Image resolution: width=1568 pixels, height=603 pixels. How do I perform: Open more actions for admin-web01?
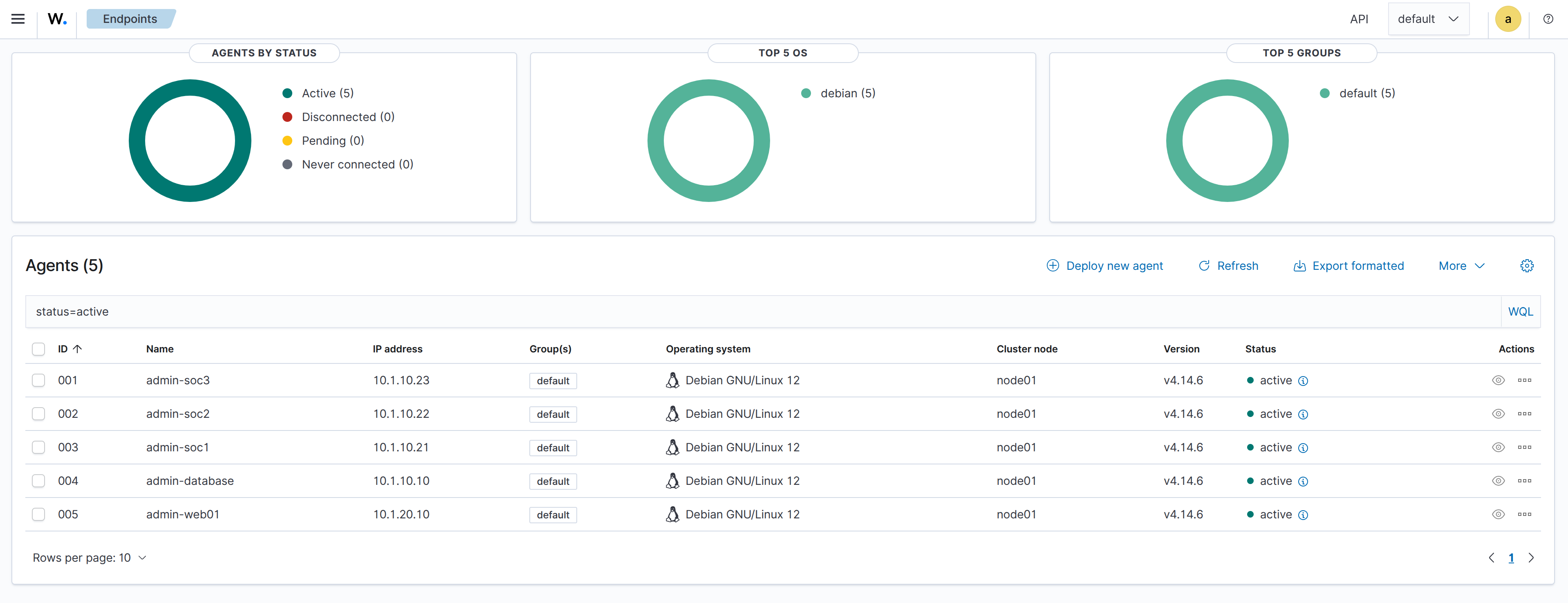click(x=1524, y=514)
